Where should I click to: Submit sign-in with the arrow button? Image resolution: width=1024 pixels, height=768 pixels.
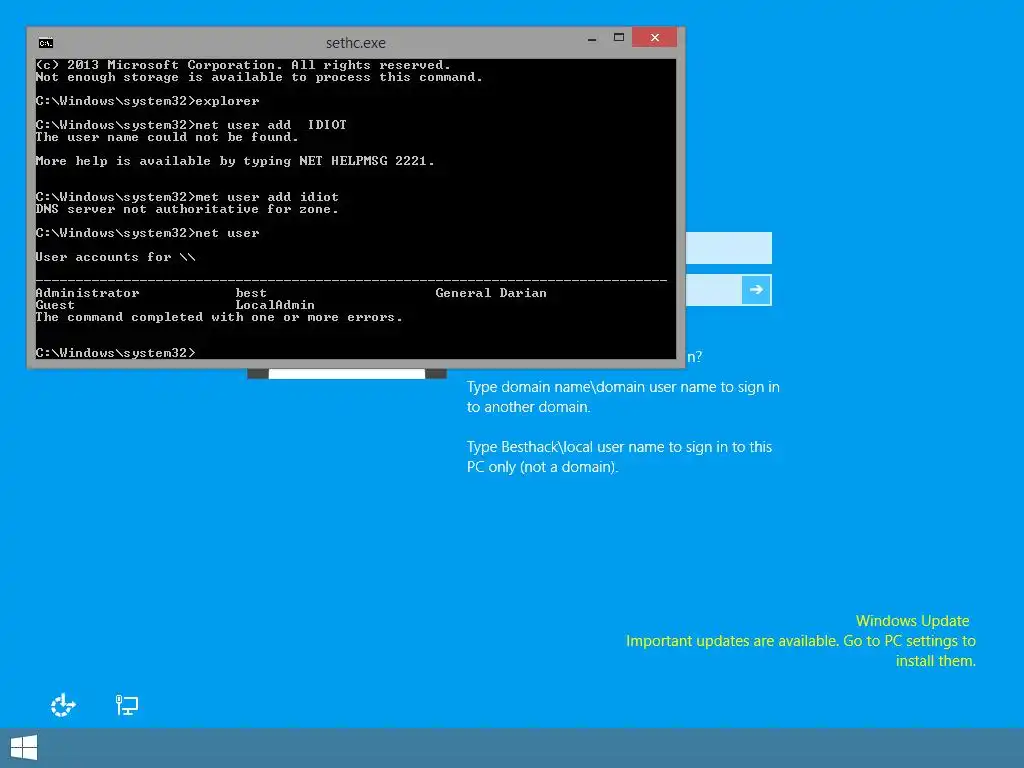coord(756,289)
